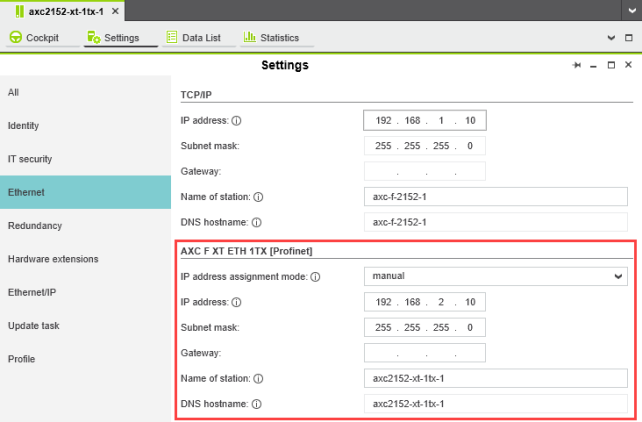Click the TCP/IP DNS hostname info icon
642x422 pixels.
(256, 222)
